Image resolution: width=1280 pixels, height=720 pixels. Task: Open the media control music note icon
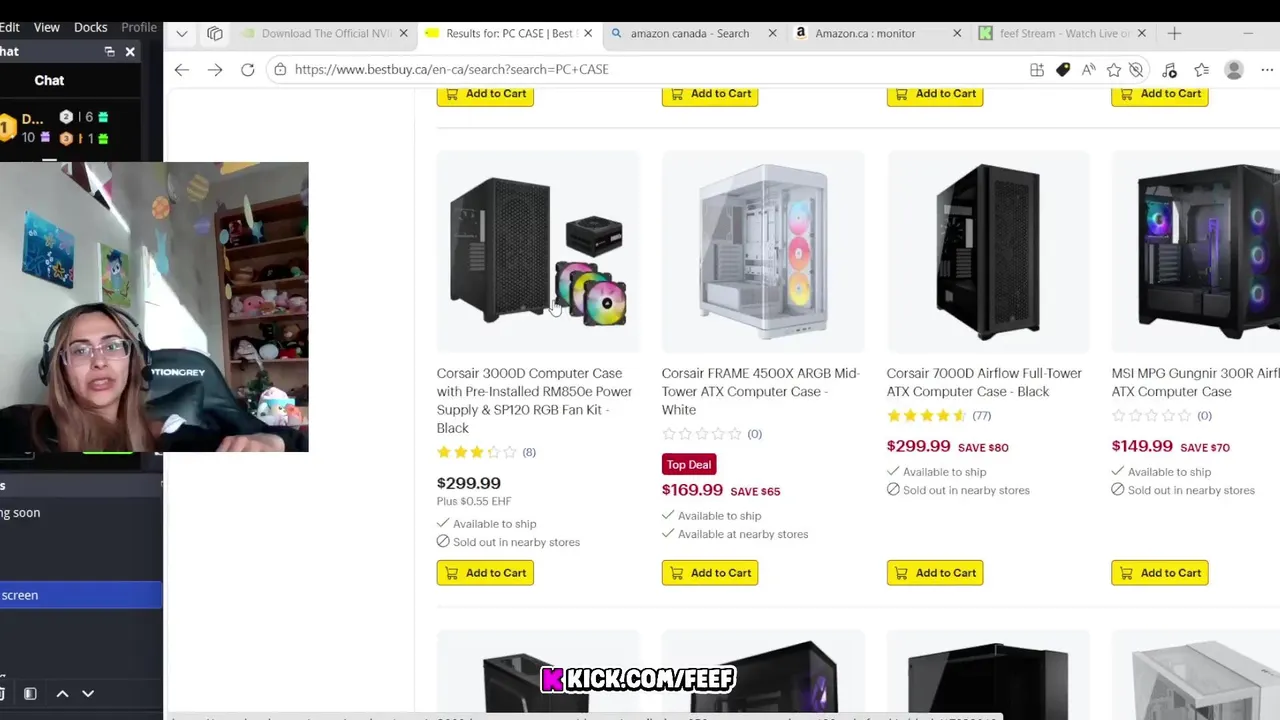(1169, 69)
